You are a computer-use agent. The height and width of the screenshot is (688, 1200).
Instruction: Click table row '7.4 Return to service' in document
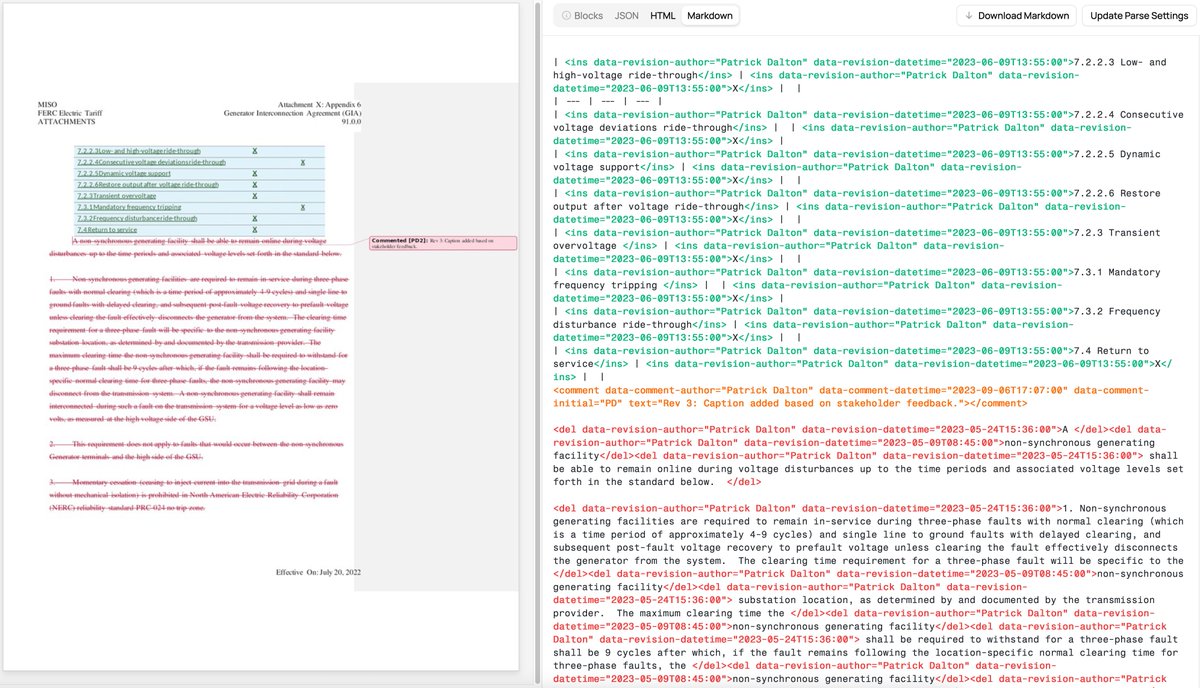coord(201,230)
